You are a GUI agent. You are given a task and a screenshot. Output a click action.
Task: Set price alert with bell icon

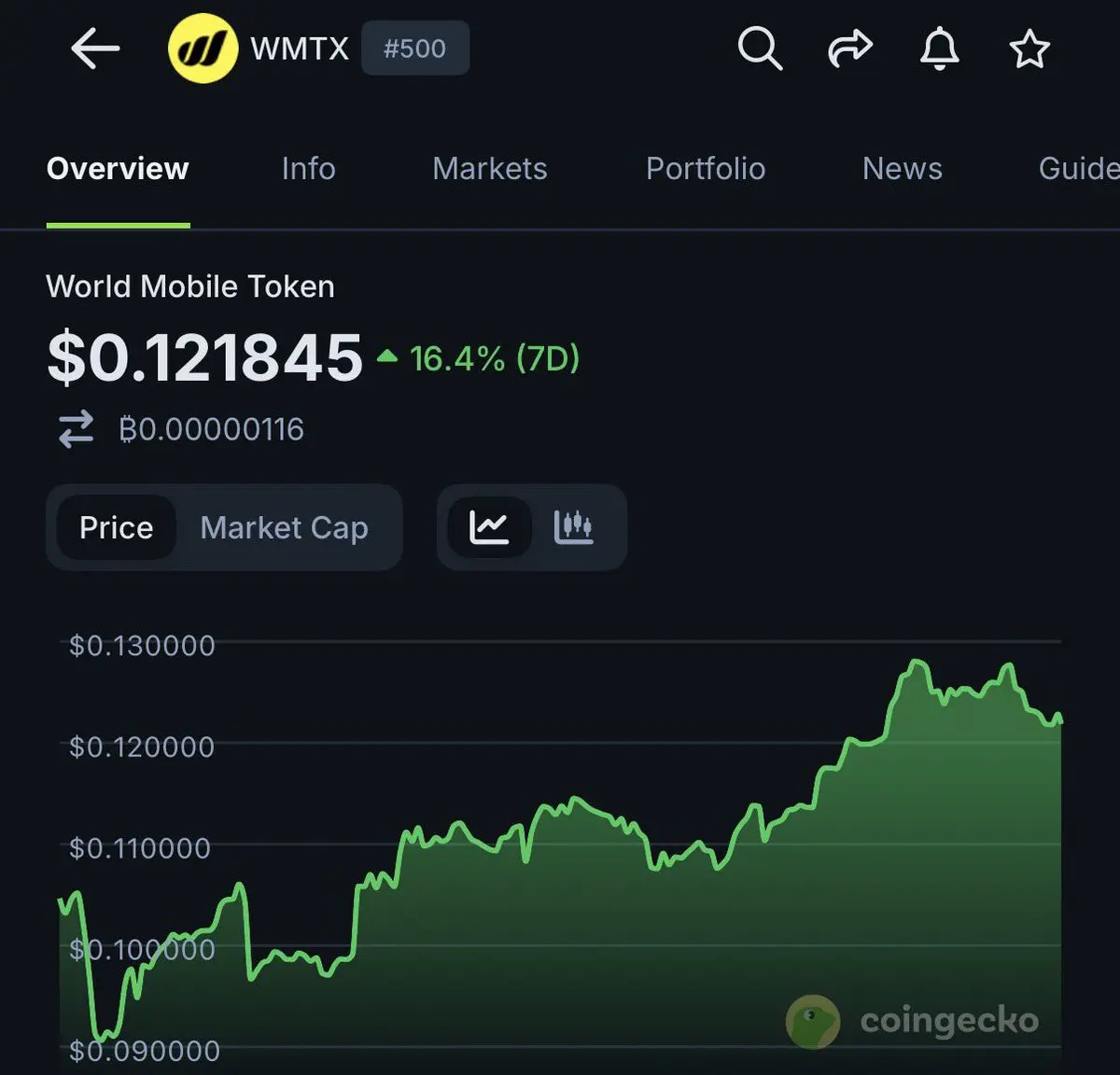coord(939,49)
